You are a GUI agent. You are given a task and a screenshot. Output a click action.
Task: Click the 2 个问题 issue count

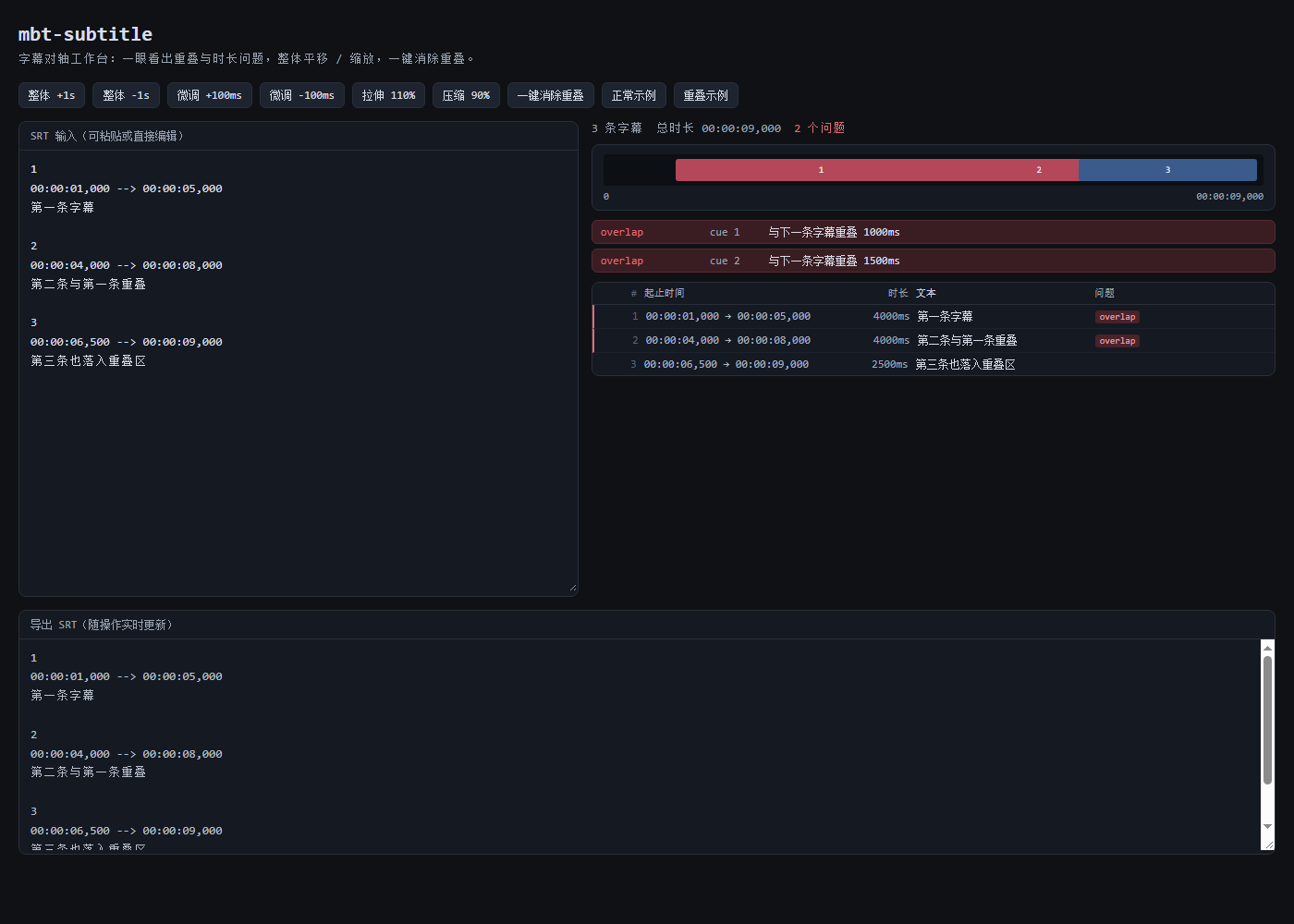[x=819, y=128]
